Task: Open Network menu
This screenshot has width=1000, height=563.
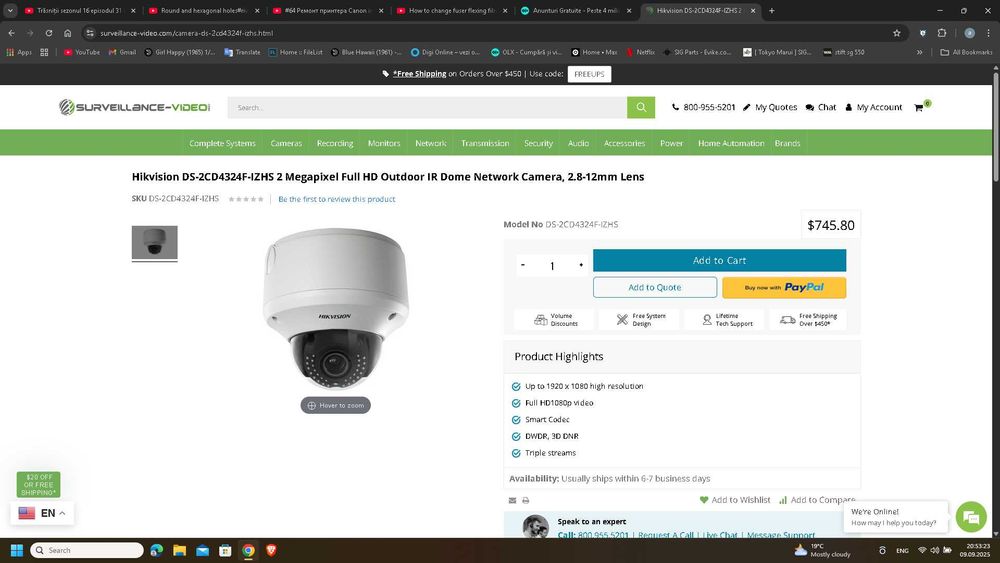Action: coord(430,143)
